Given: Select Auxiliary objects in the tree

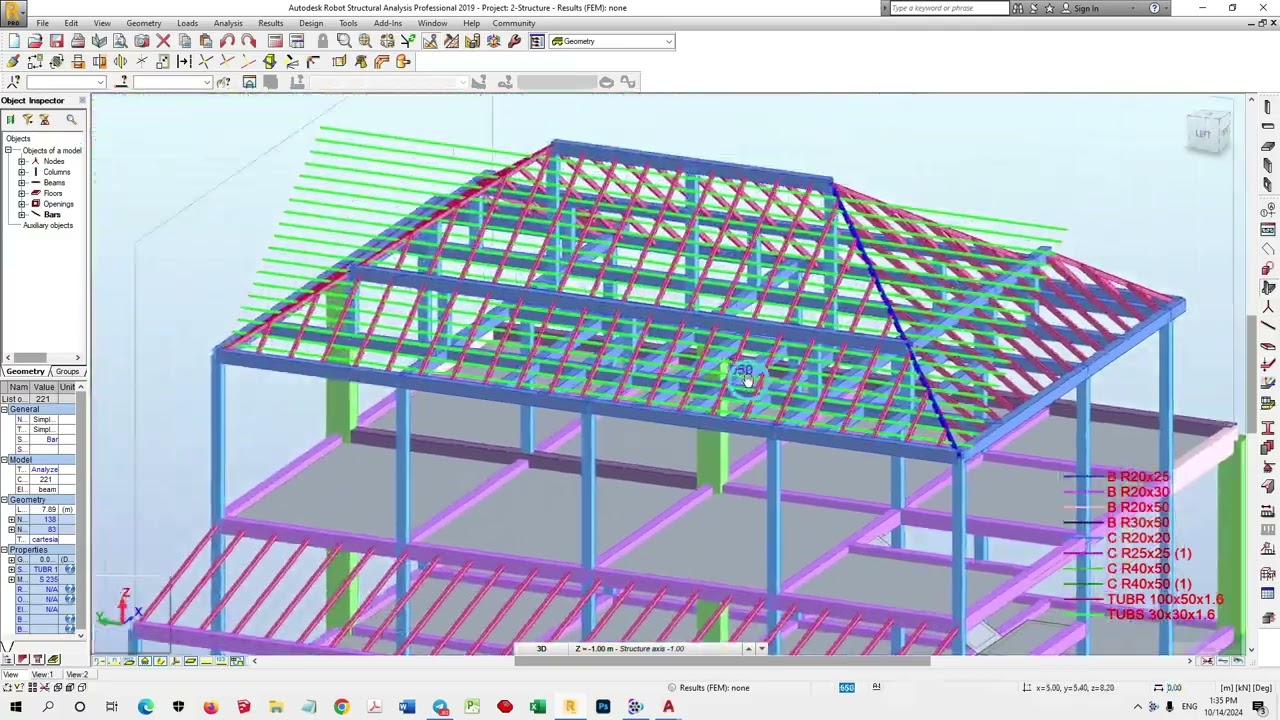Looking at the screenshot, I should tap(48, 225).
